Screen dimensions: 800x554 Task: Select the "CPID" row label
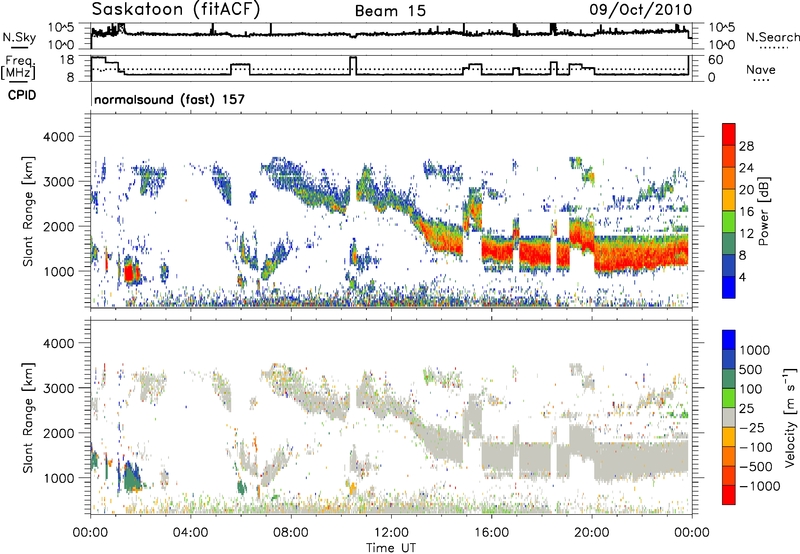22,95
